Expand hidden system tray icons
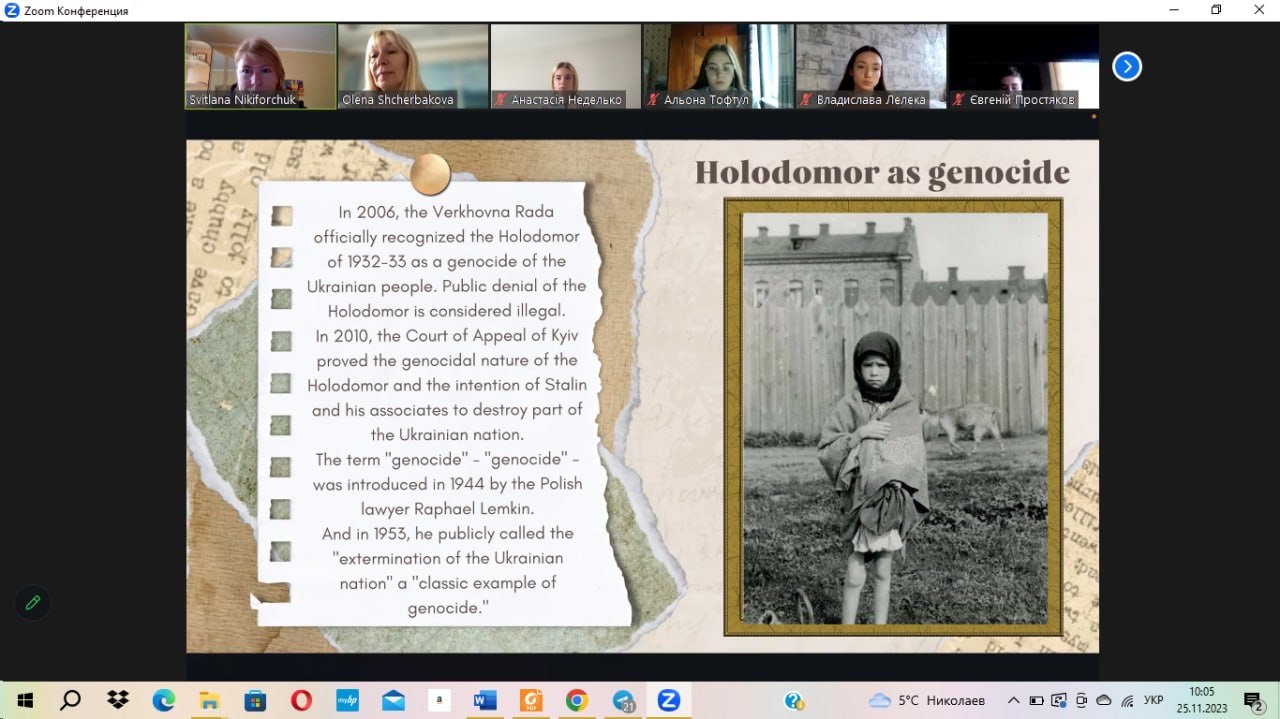The height and width of the screenshot is (719, 1280). click(x=1013, y=700)
